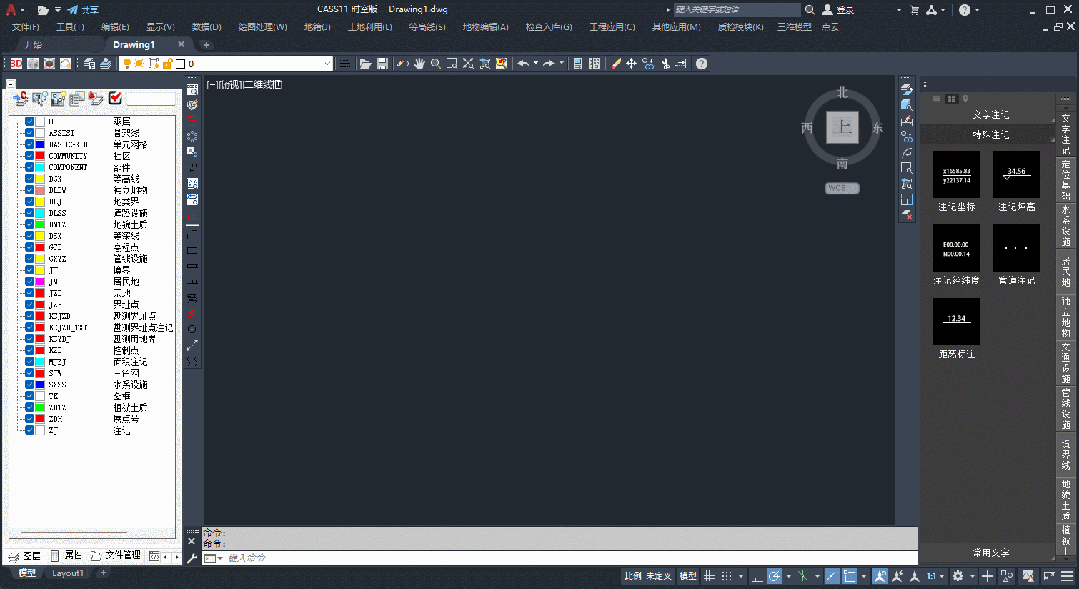Click the lineweight settings toolbar icon
The width and height of the screenshot is (1079, 589).
[x=344, y=63]
